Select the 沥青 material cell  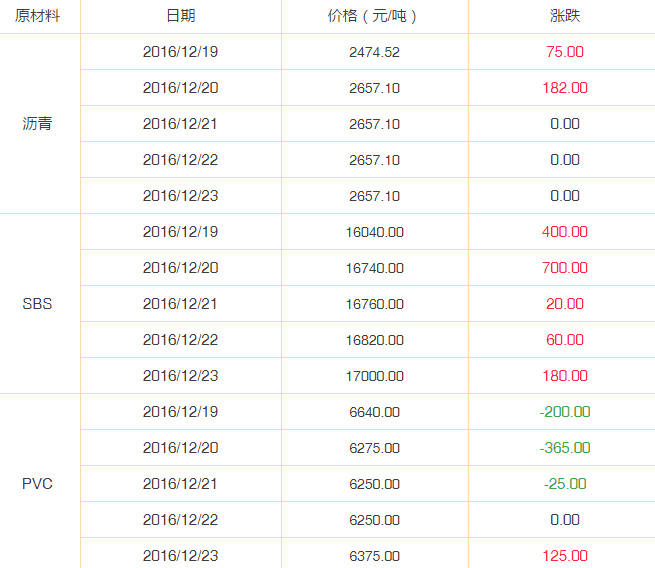[x=37, y=124]
